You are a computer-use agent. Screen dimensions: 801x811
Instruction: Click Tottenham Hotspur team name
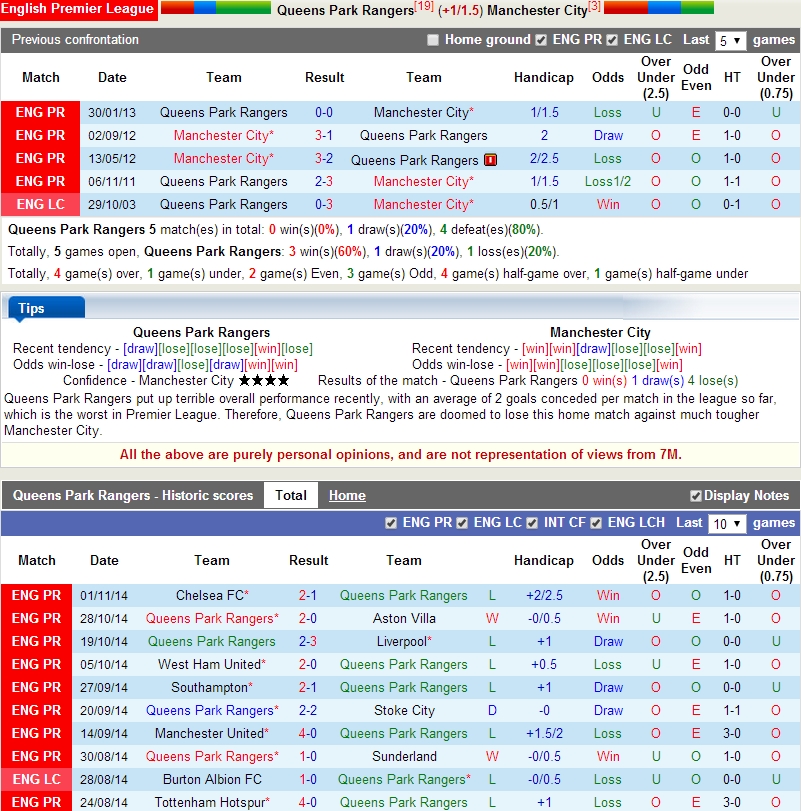coord(209,802)
